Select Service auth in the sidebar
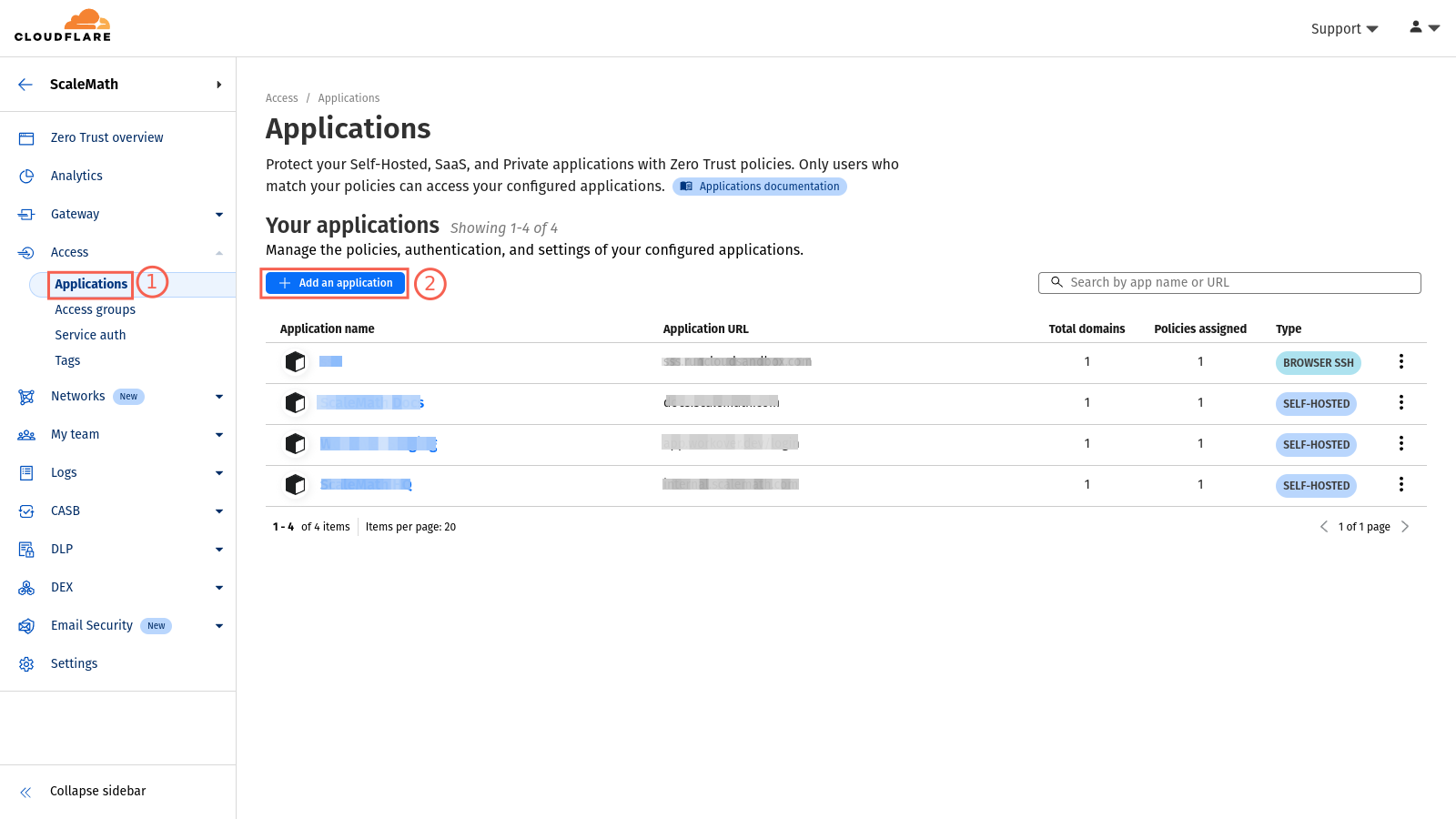The image size is (1456, 819). click(x=90, y=335)
